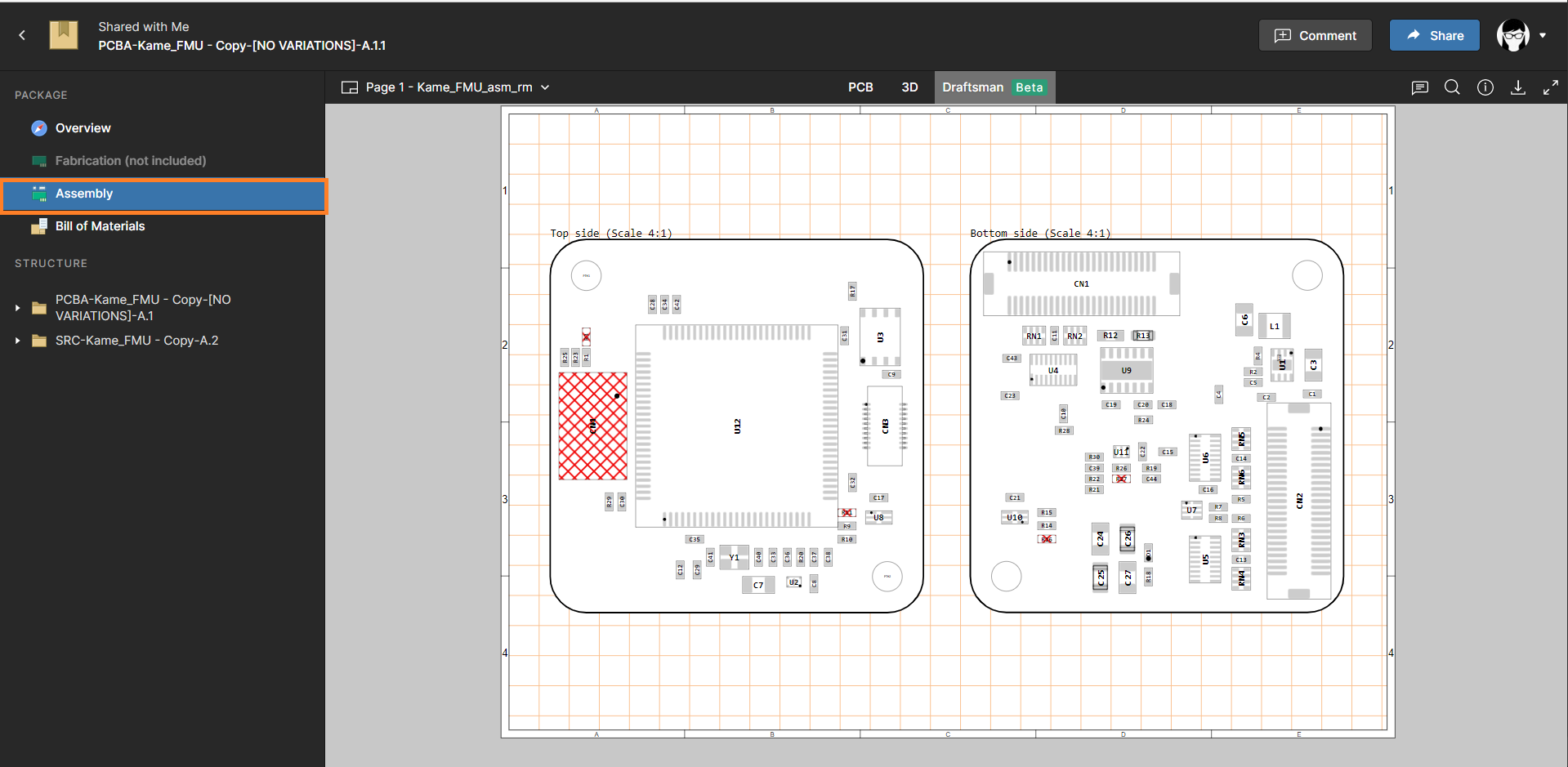Expand the PCBA-Kame_FMU - Copy tree item
Image resolution: width=1568 pixels, height=767 pixels.
click(x=18, y=307)
